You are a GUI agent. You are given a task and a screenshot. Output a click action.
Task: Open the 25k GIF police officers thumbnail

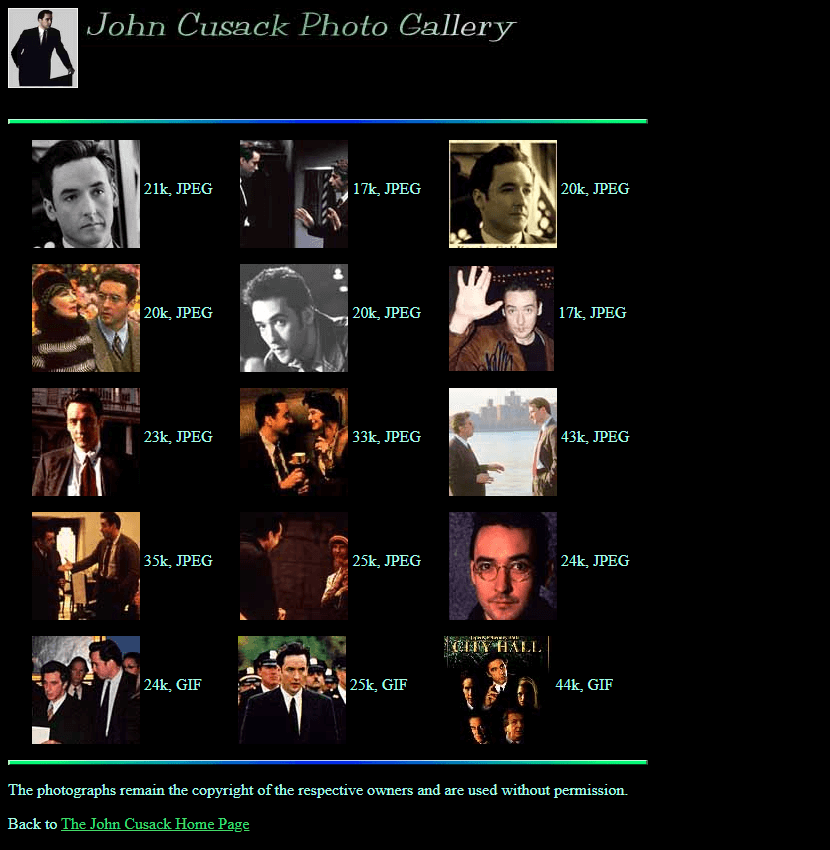click(292, 690)
